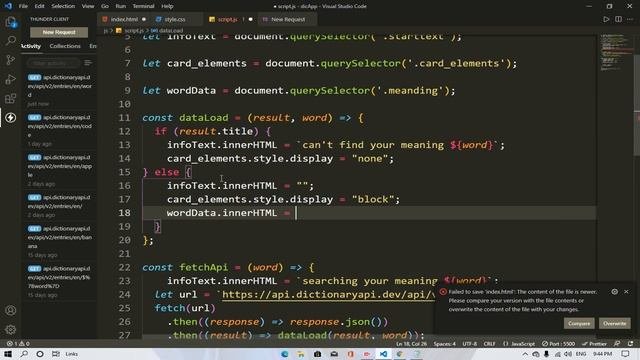Screen dimensions: 640x360
Task: Open the Windows Start menu
Action: (8, 354)
